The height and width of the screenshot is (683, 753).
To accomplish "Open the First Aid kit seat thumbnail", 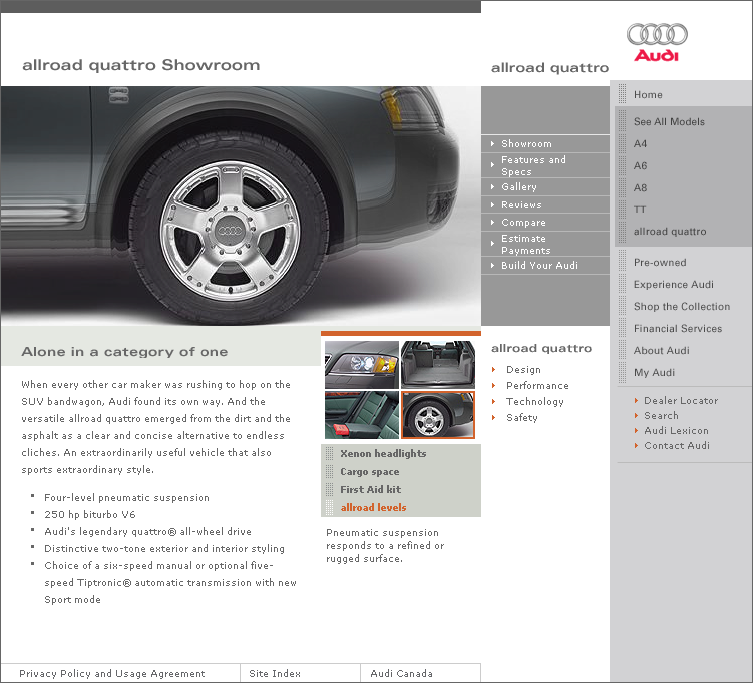I will pyautogui.click(x=362, y=415).
